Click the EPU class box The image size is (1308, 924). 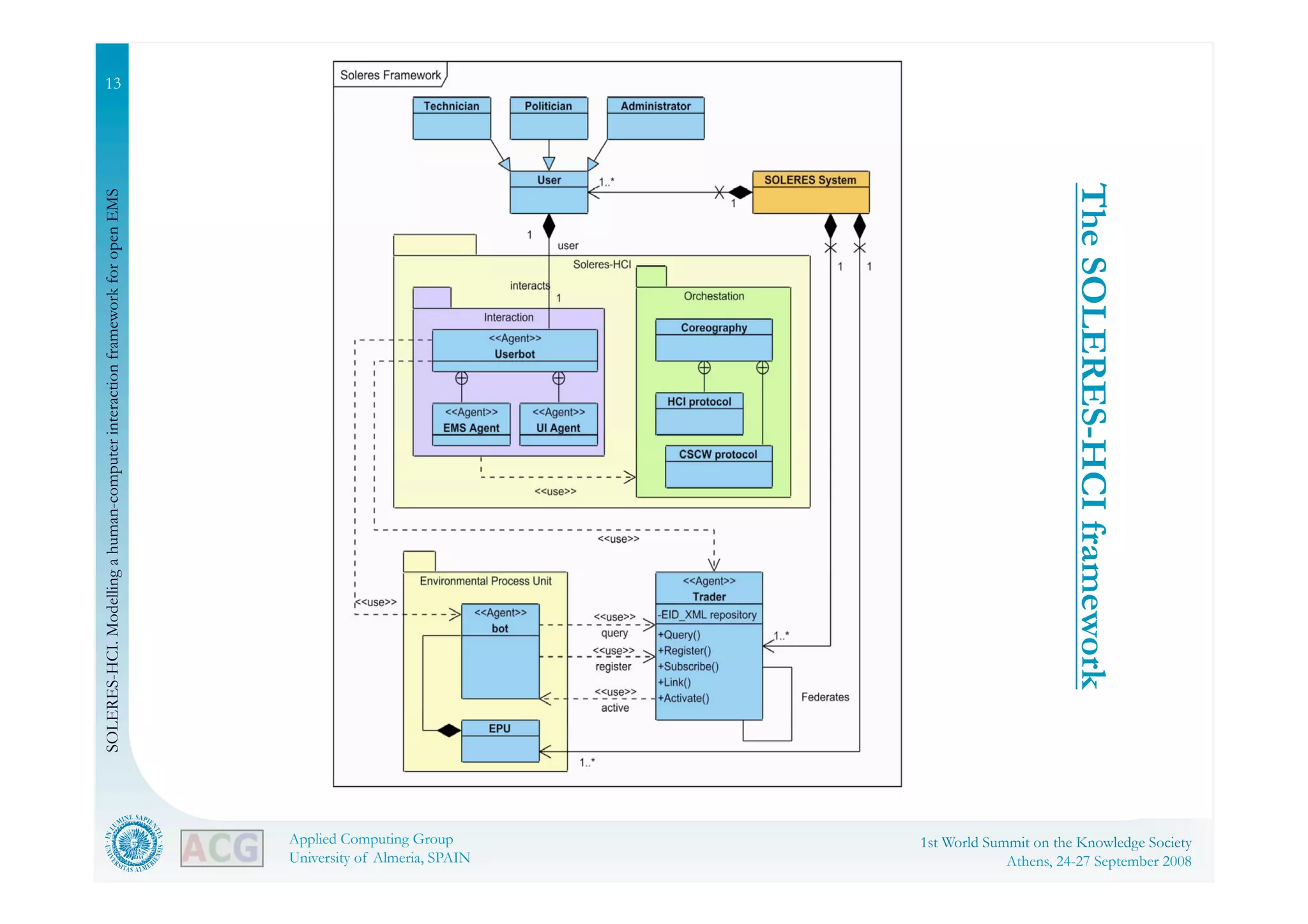click(499, 740)
